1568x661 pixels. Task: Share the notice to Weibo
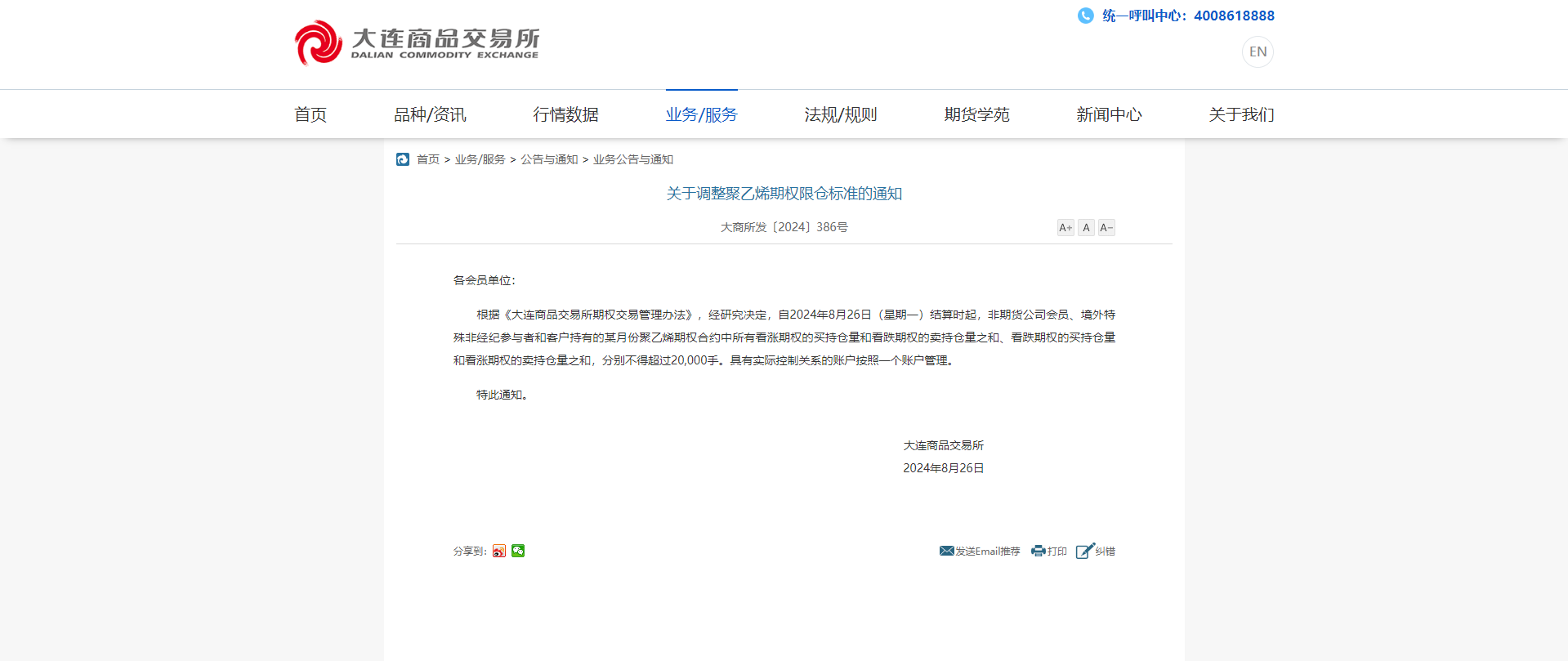coord(499,552)
